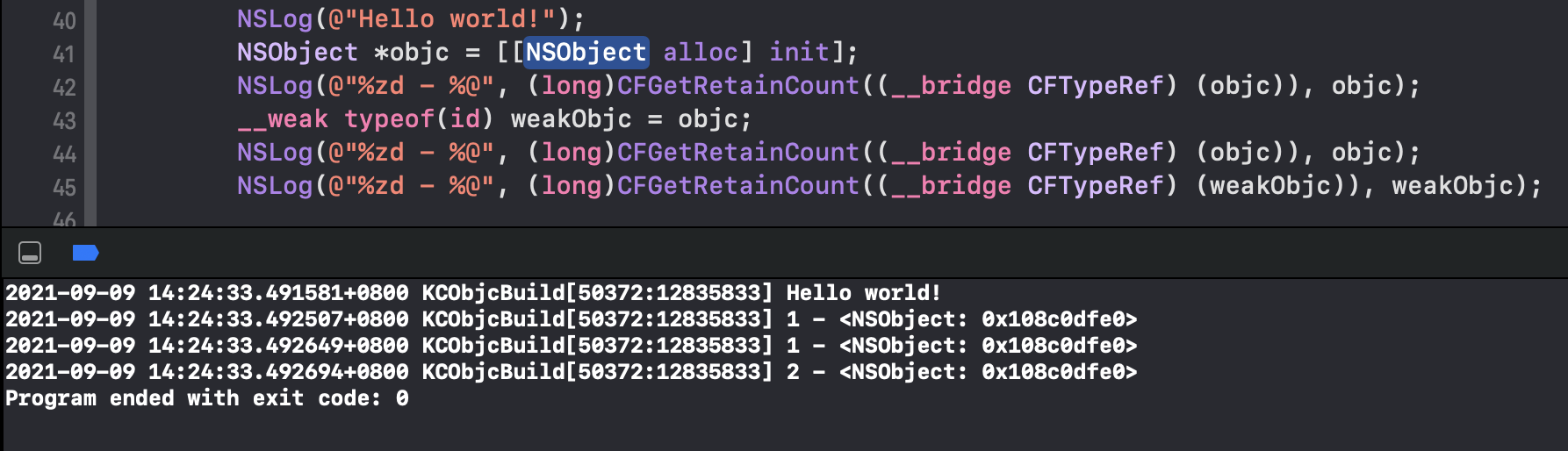1568x451 pixels.
Task: Set a breakpoint at gutter line 42
Action: (64, 87)
